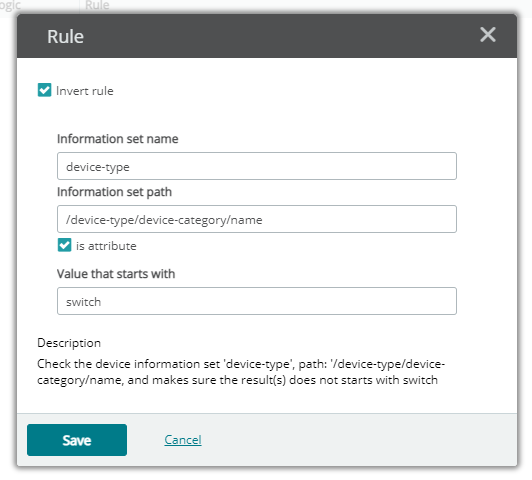Click the 'Information set name' label
The image size is (532, 480).
pyautogui.click(x=117, y=139)
